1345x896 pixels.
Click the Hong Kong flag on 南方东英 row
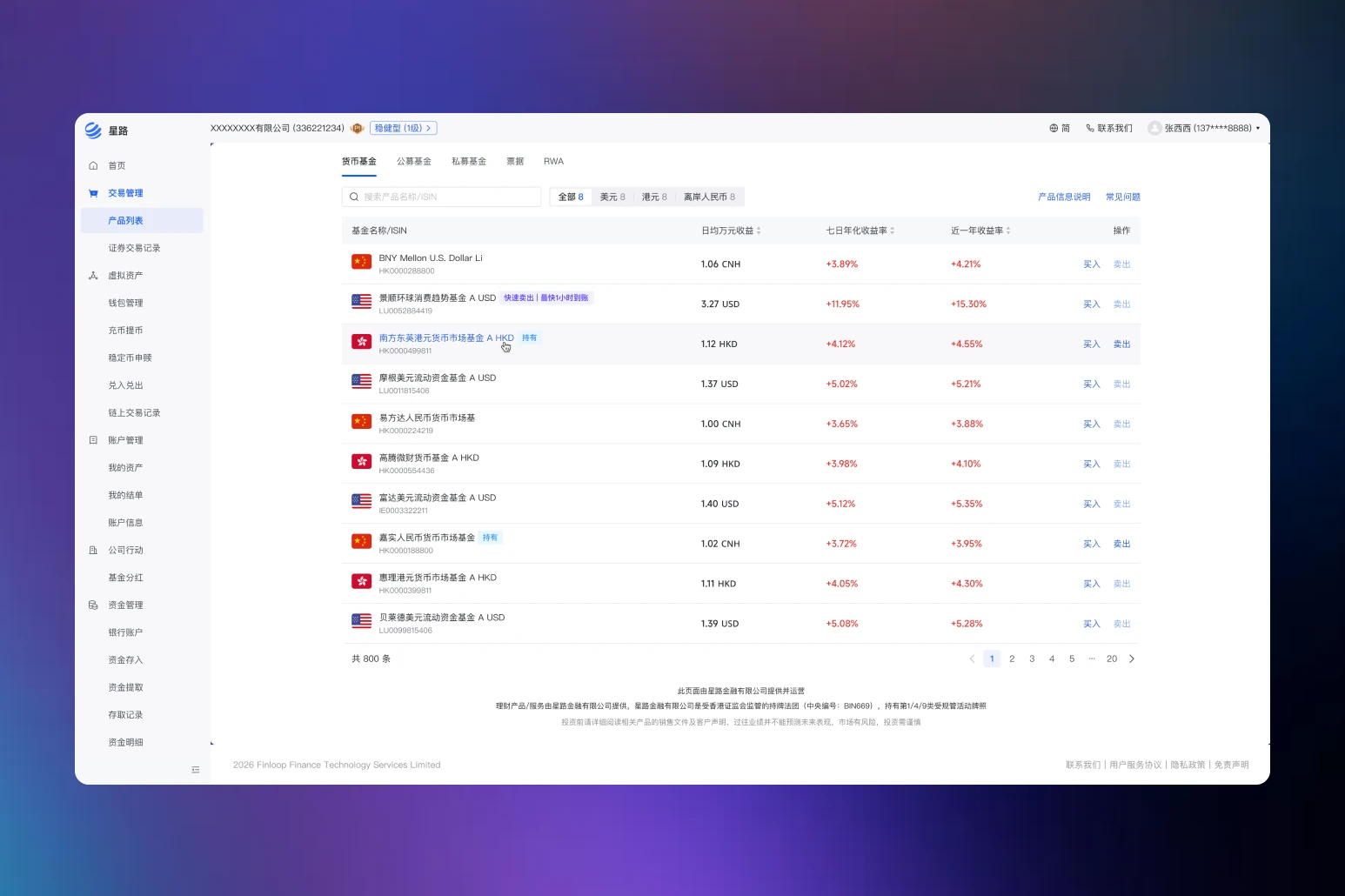pos(361,342)
